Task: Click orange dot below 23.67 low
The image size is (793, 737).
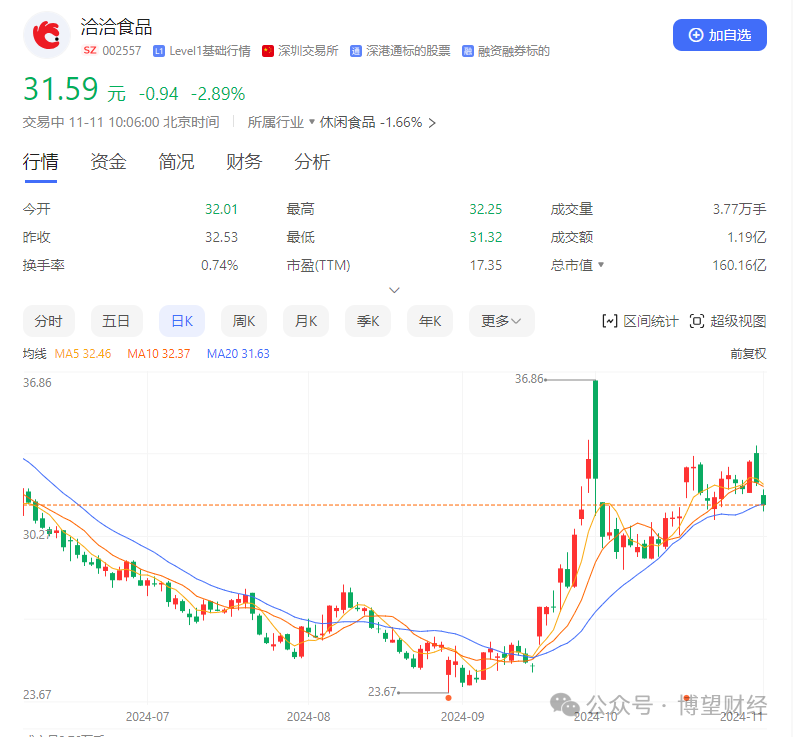Action: pos(448,698)
